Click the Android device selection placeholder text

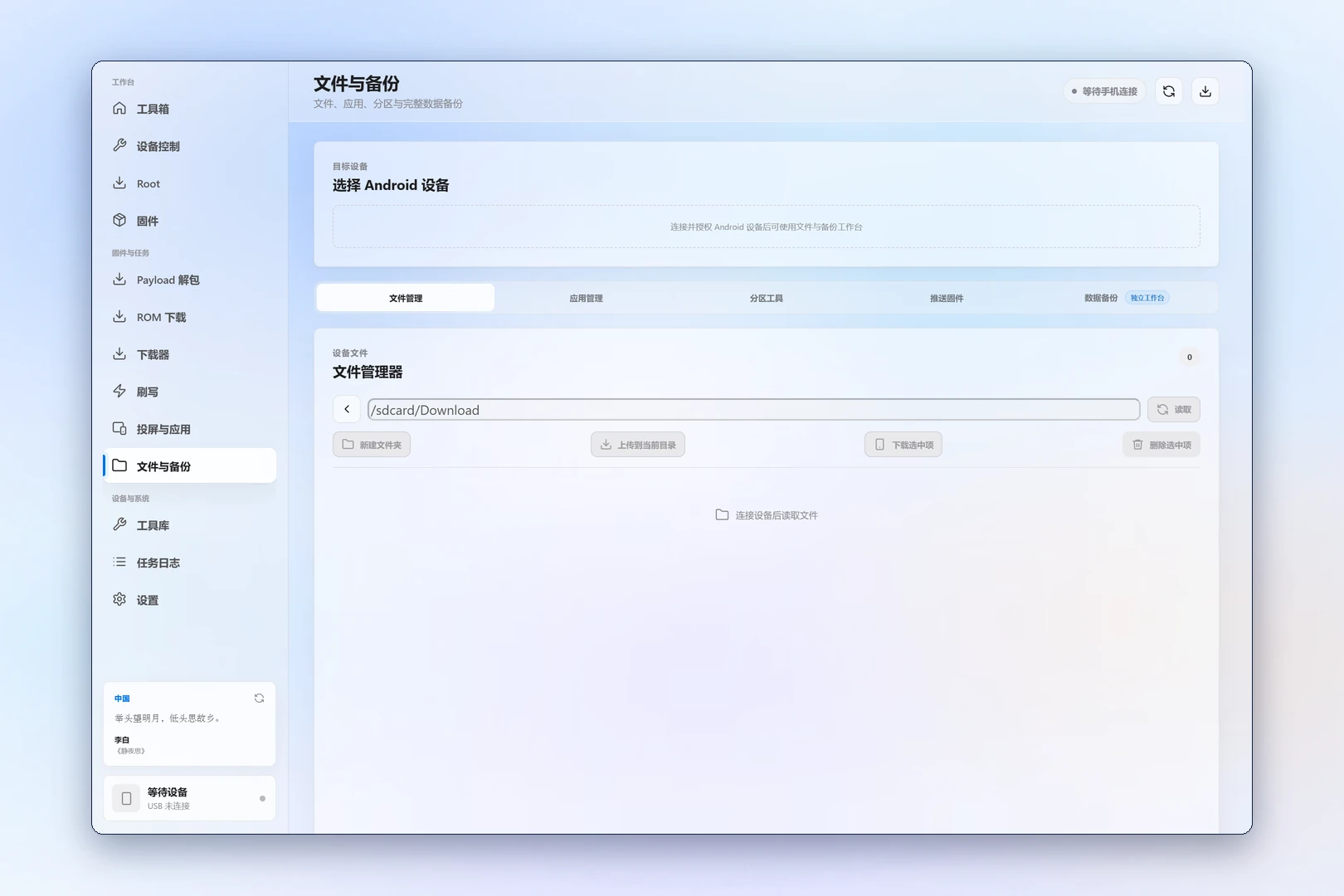click(x=767, y=226)
